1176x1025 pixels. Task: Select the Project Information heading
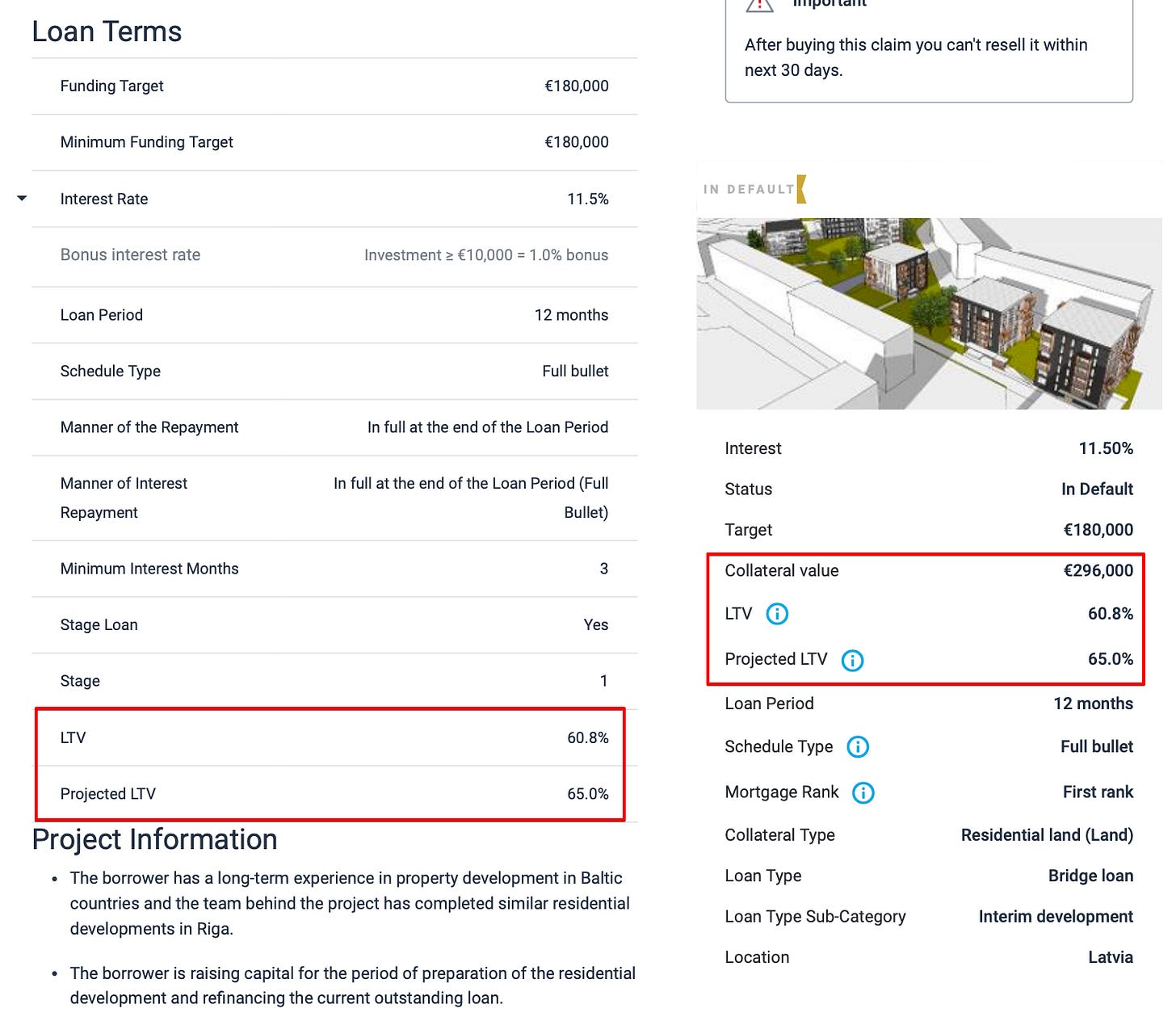pyautogui.click(x=154, y=839)
